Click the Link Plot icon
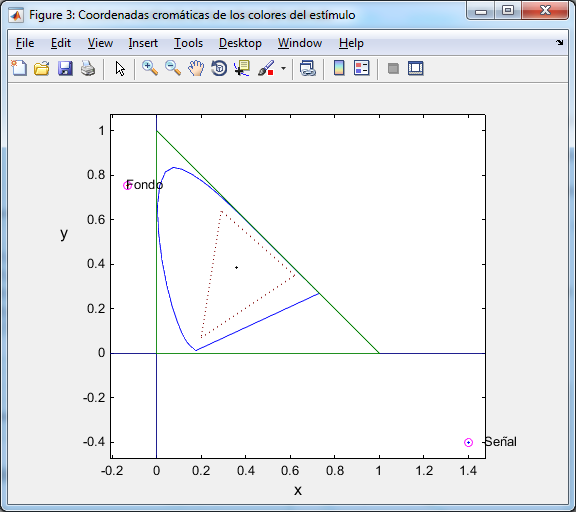 coord(308,68)
